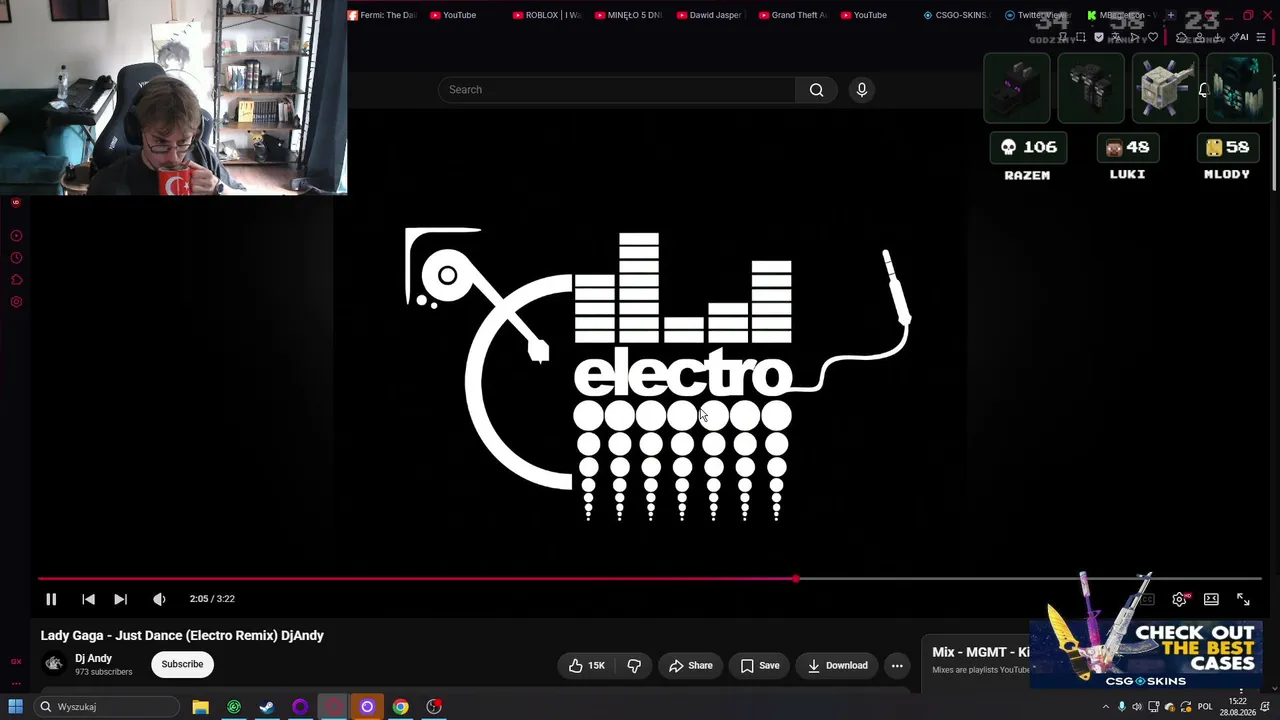
Task: Download the current video
Action: (x=838, y=665)
